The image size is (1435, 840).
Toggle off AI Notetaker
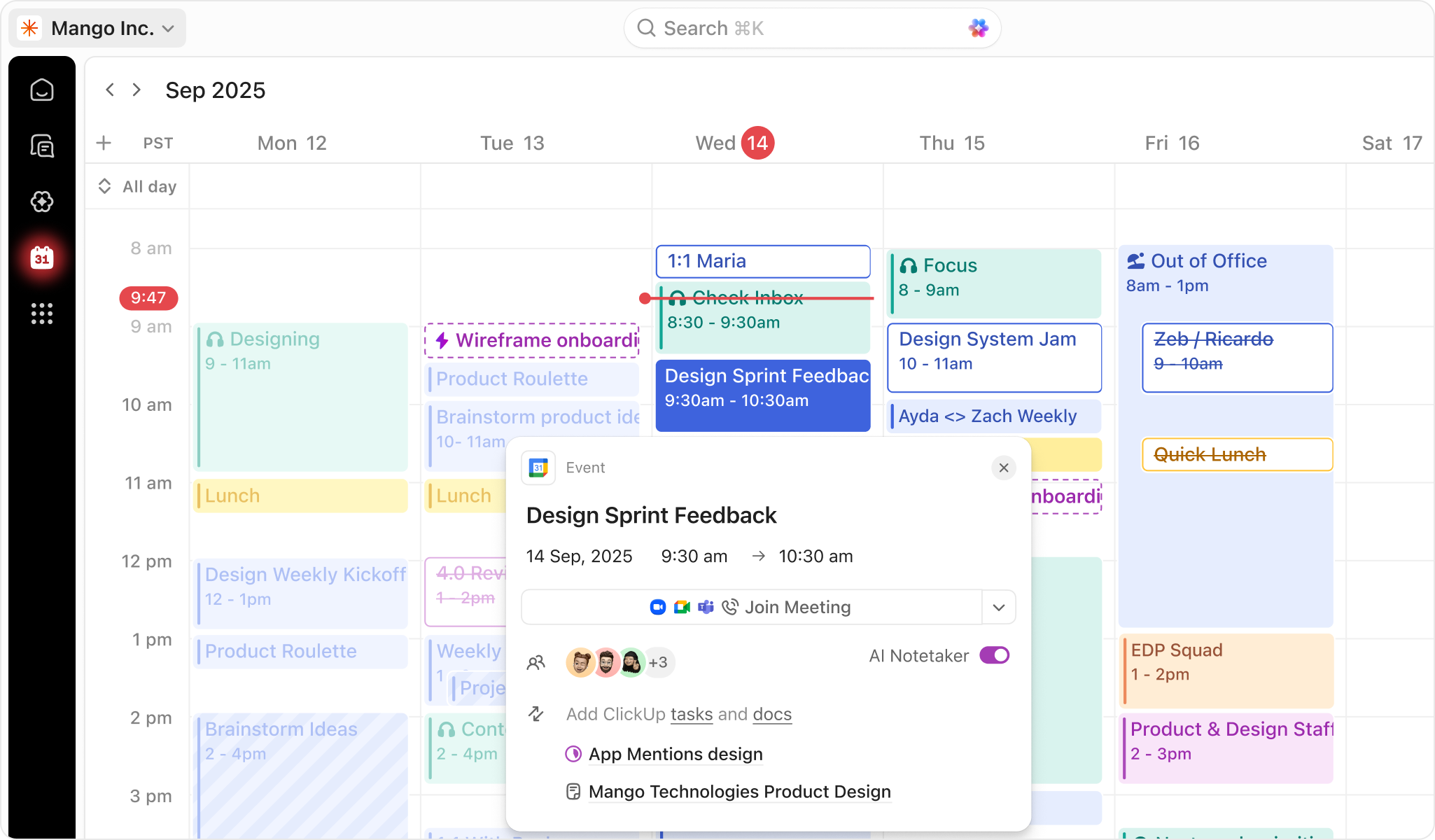tap(995, 655)
